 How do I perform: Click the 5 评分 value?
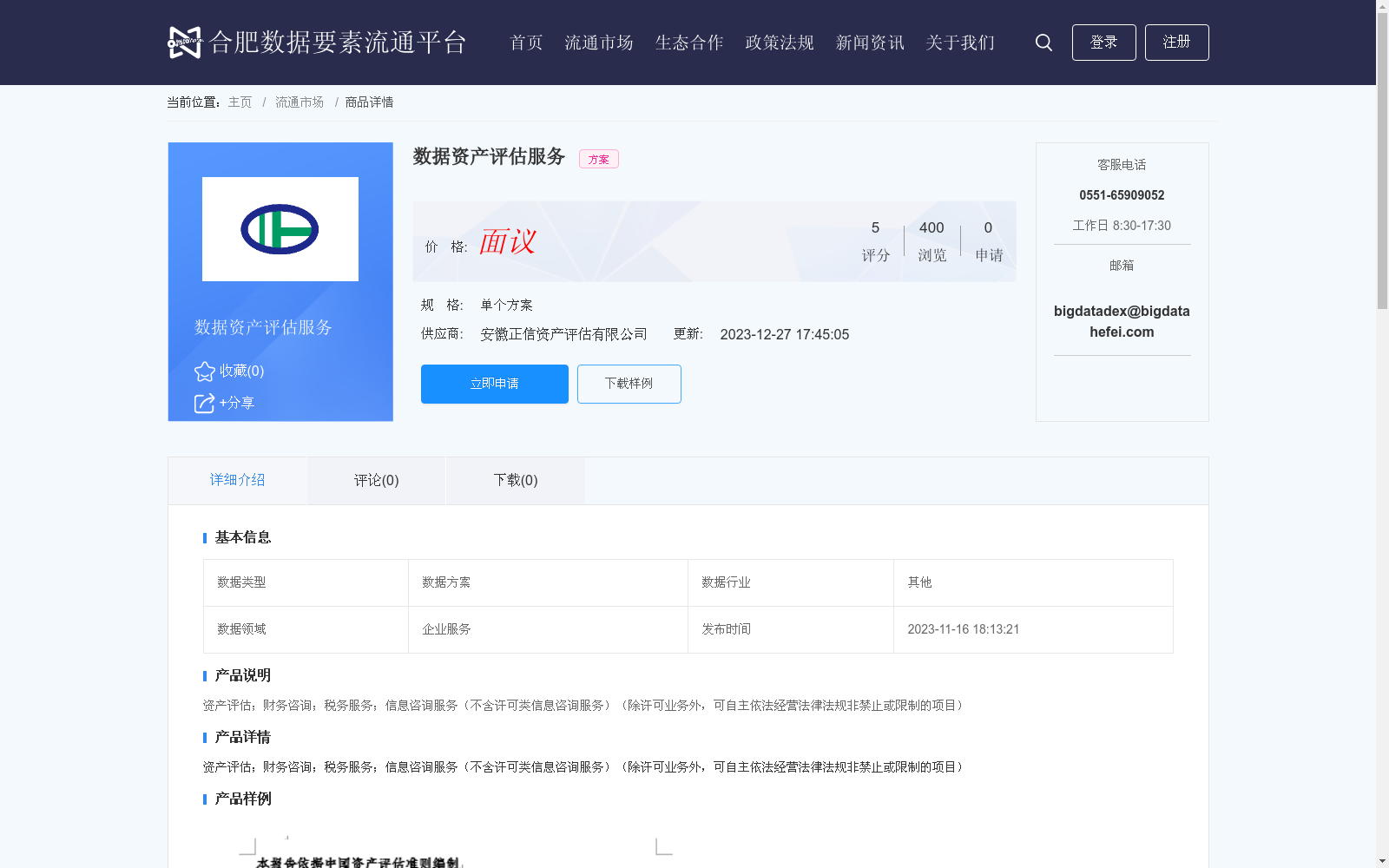[x=875, y=240]
